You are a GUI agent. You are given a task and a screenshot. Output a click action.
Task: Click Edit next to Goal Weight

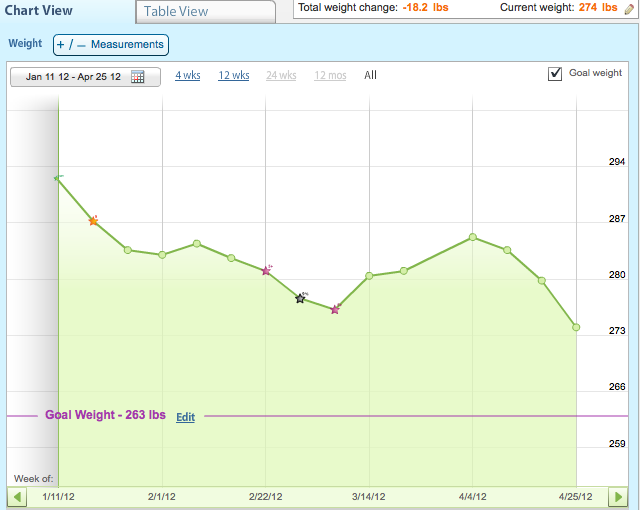(x=185, y=417)
